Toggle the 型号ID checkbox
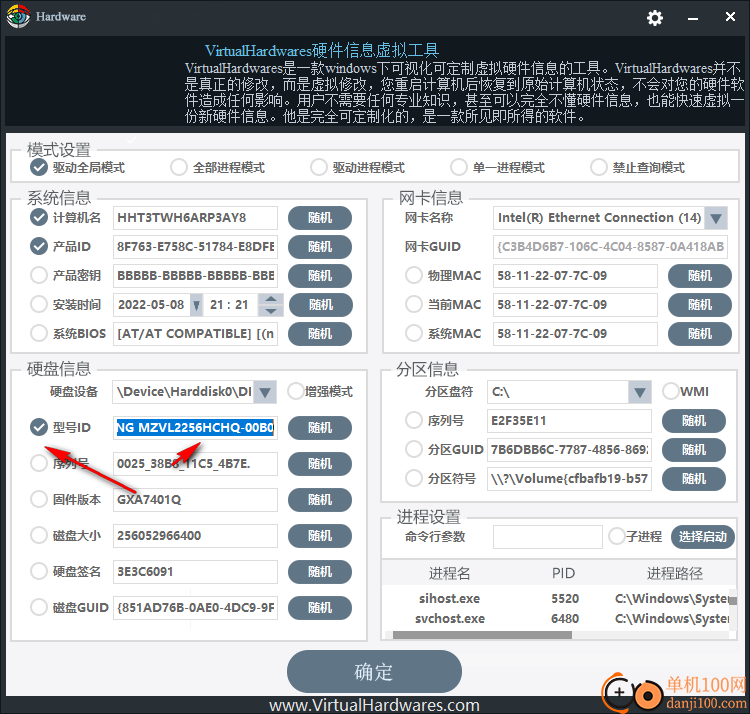Image resolution: width=750 pixels, height=714 pixels. pos(39,427)
